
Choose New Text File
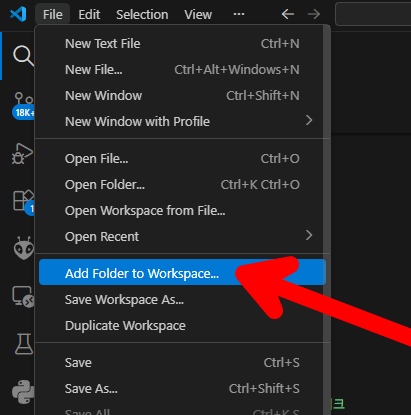click(x=182, y=44)
